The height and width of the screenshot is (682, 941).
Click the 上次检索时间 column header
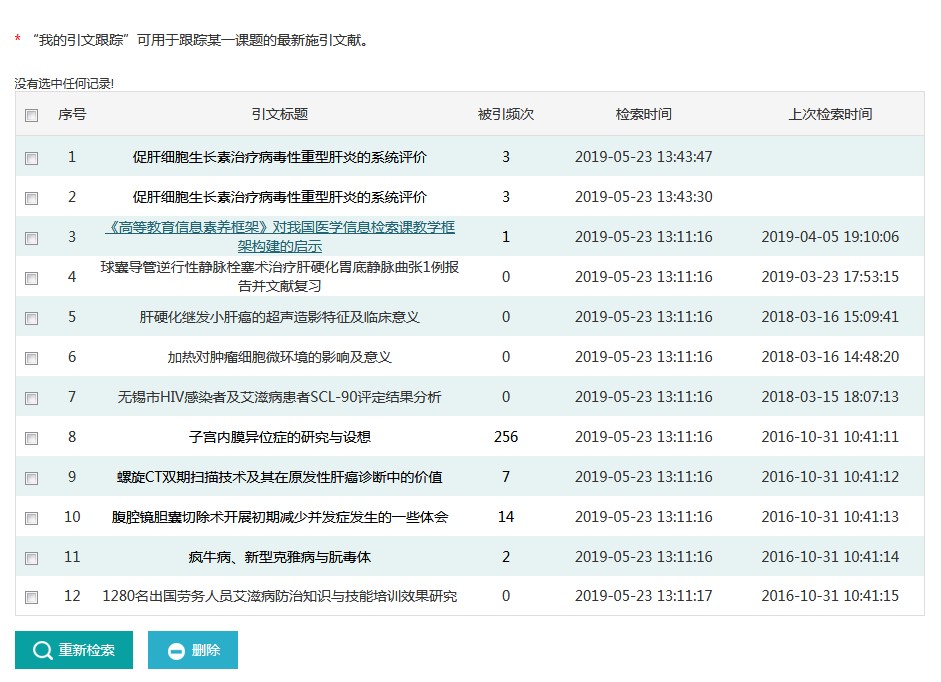tap(830, 114)
